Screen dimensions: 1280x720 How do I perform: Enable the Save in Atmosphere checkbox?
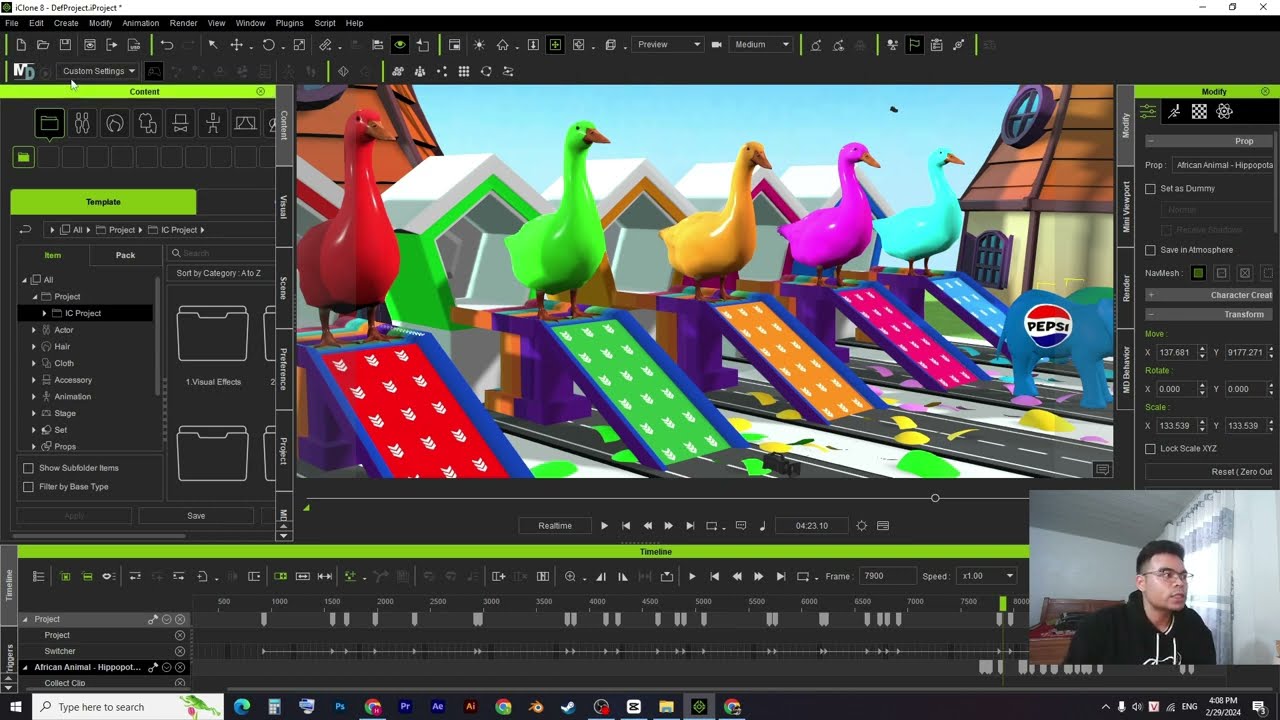coord(1150,250)
